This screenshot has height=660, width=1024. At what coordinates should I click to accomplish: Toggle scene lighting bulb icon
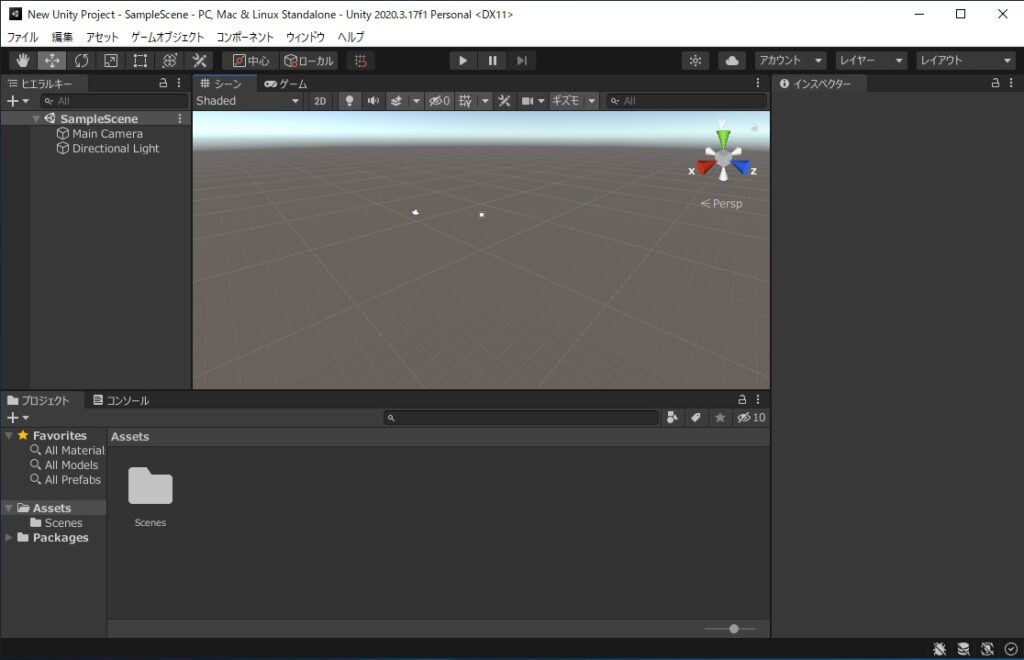click(x=349, y=101)
